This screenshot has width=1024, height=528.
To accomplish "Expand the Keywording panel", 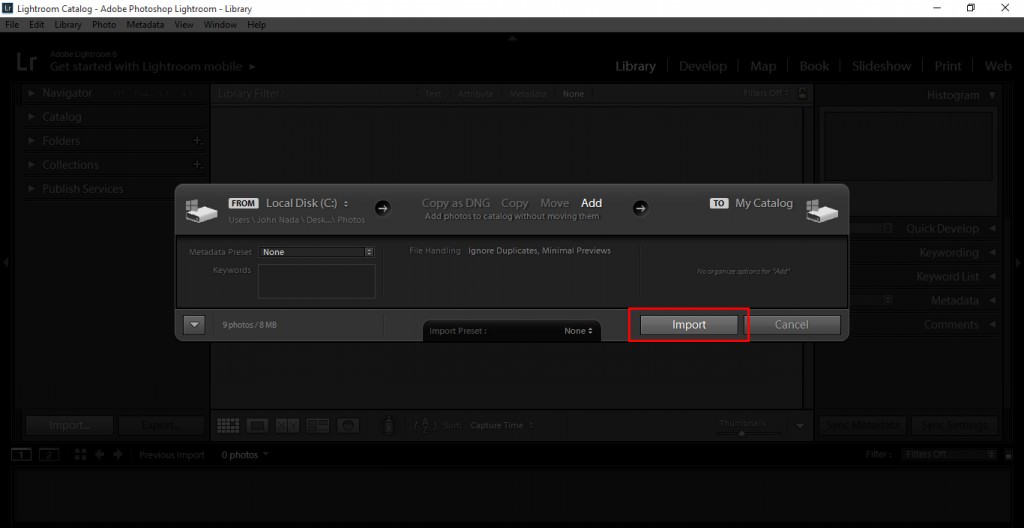I will (993, 252).
